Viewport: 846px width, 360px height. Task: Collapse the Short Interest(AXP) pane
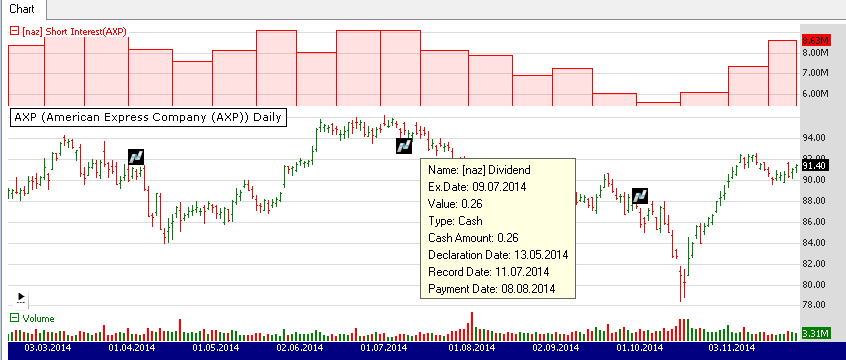point(15,32)
